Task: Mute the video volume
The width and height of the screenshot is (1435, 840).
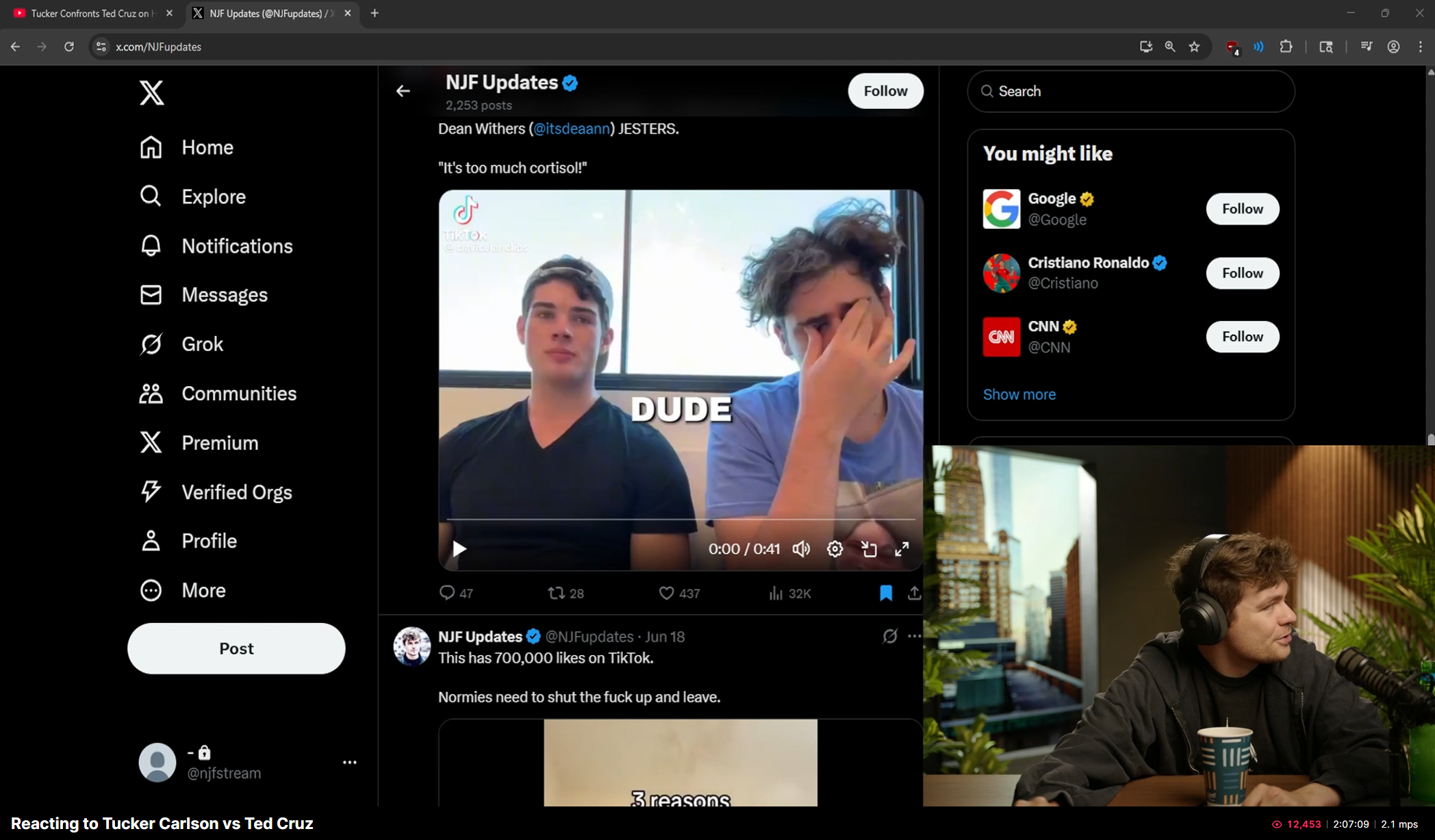Action: [x=801, y=549]
